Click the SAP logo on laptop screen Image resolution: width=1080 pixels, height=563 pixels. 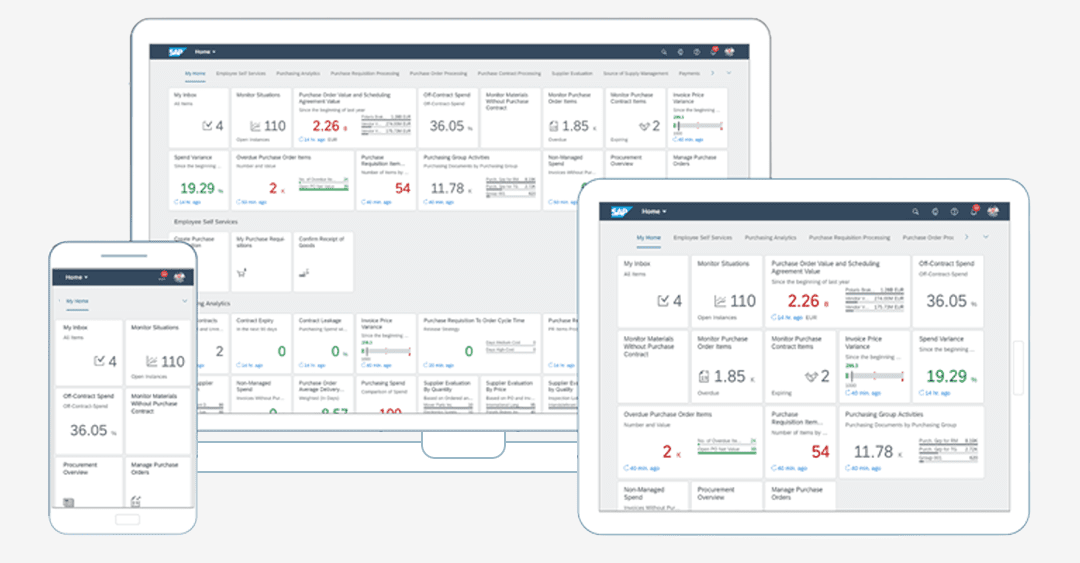click(177, 52)
